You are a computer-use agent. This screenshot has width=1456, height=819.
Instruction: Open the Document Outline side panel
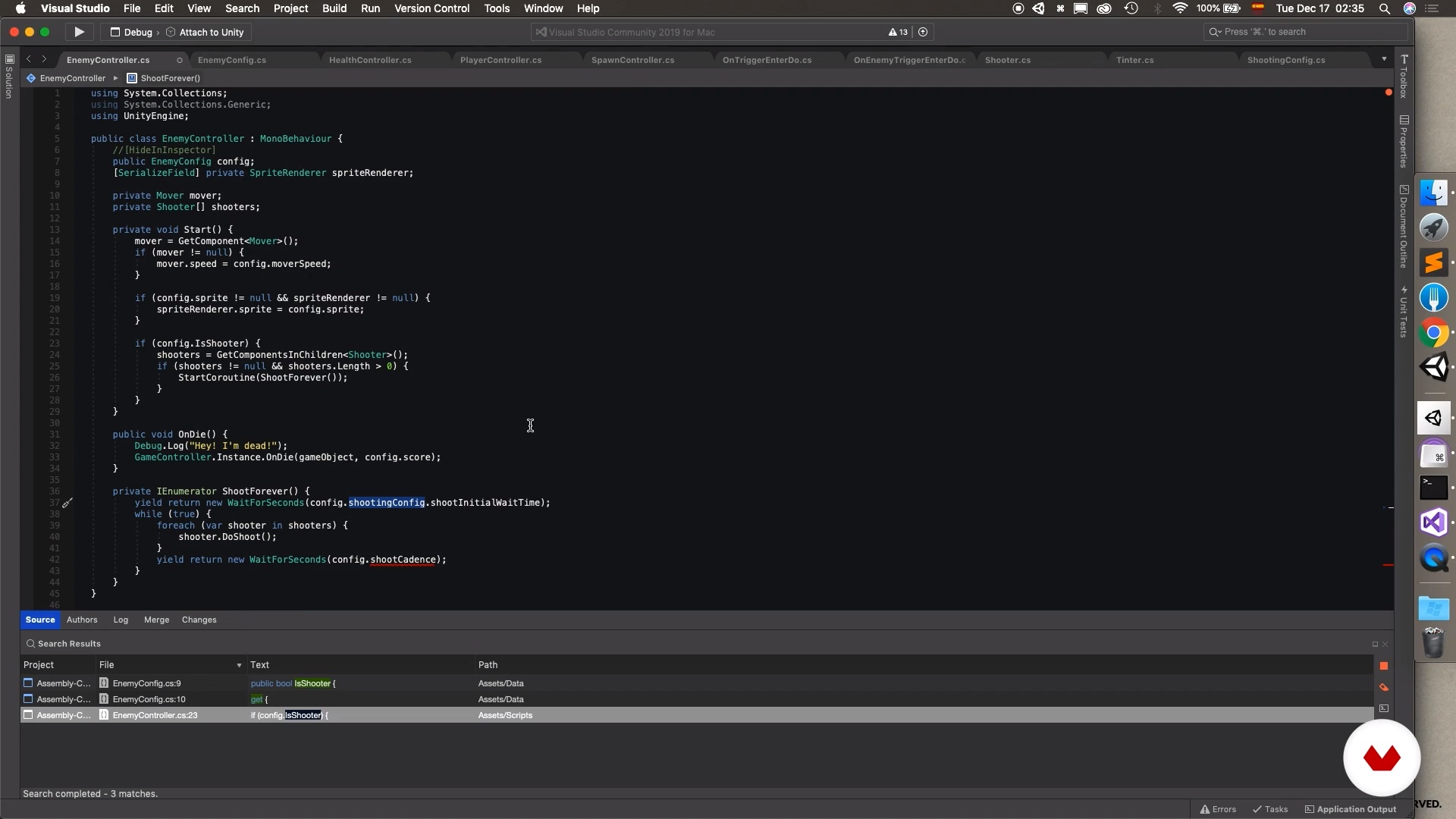tap(1404, 227)
